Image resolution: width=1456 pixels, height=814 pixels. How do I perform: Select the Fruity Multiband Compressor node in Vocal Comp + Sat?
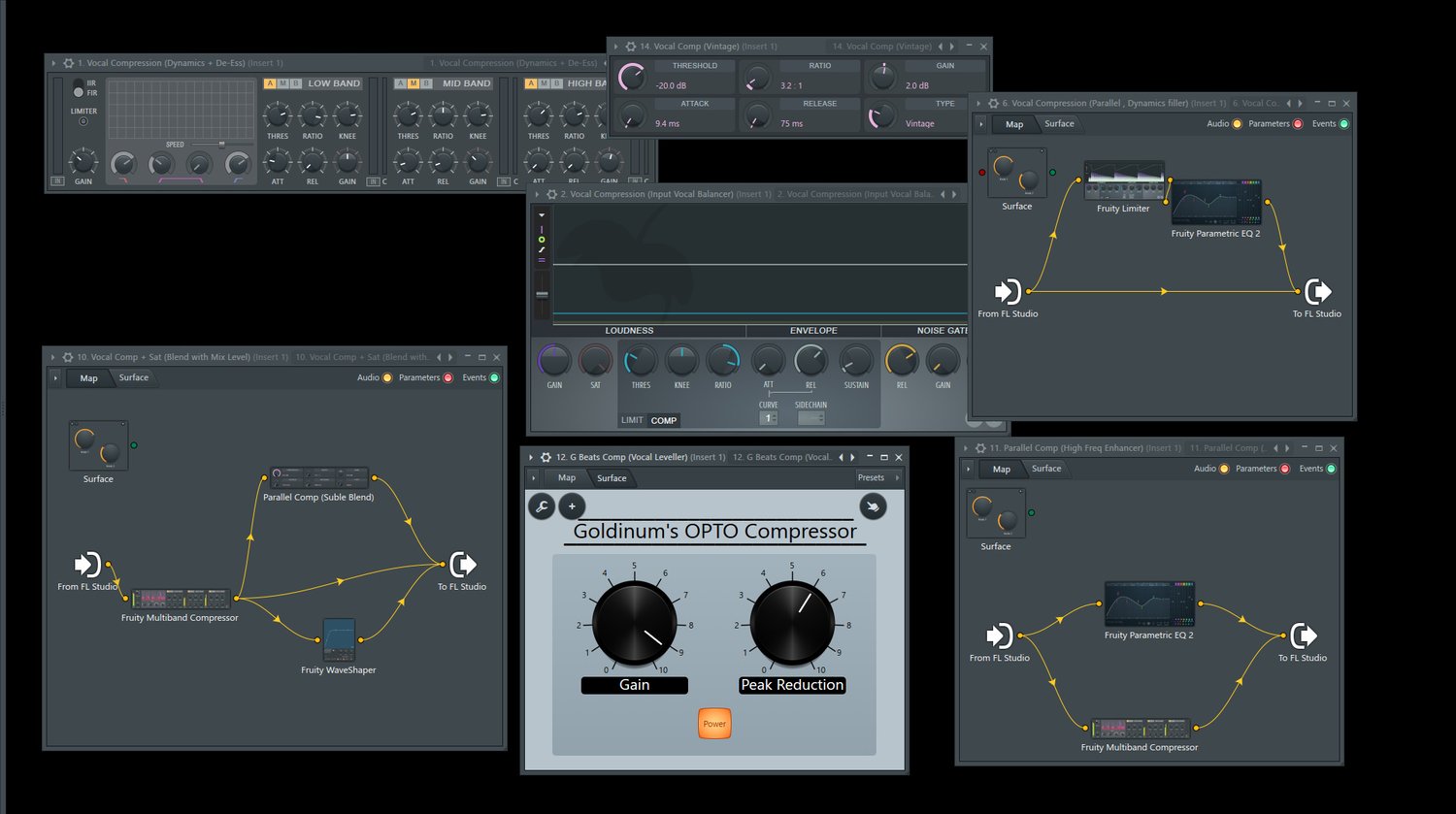pos(181,599)
